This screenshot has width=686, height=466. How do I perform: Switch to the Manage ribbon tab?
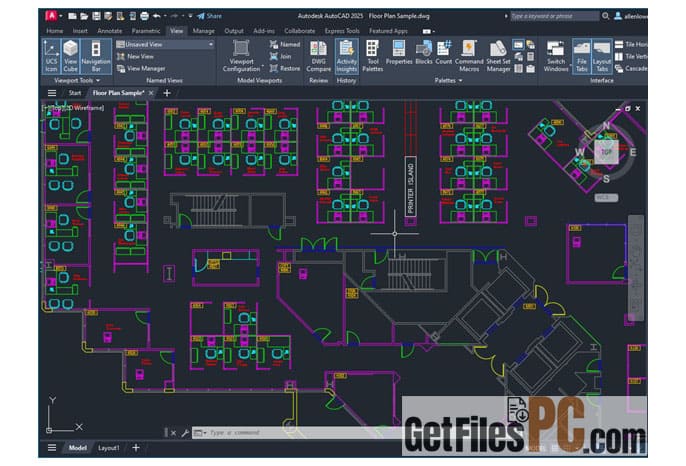[x=203, y=31]
